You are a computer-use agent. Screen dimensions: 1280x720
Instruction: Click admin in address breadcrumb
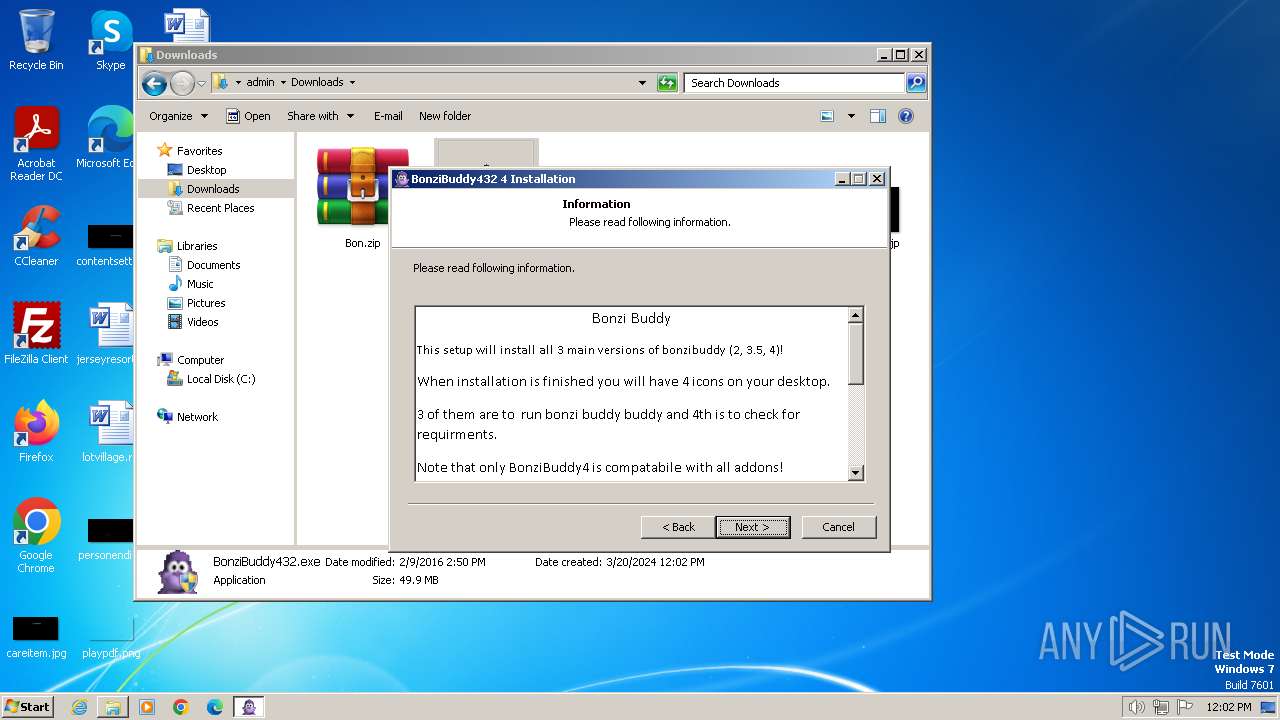coord(260,83)
